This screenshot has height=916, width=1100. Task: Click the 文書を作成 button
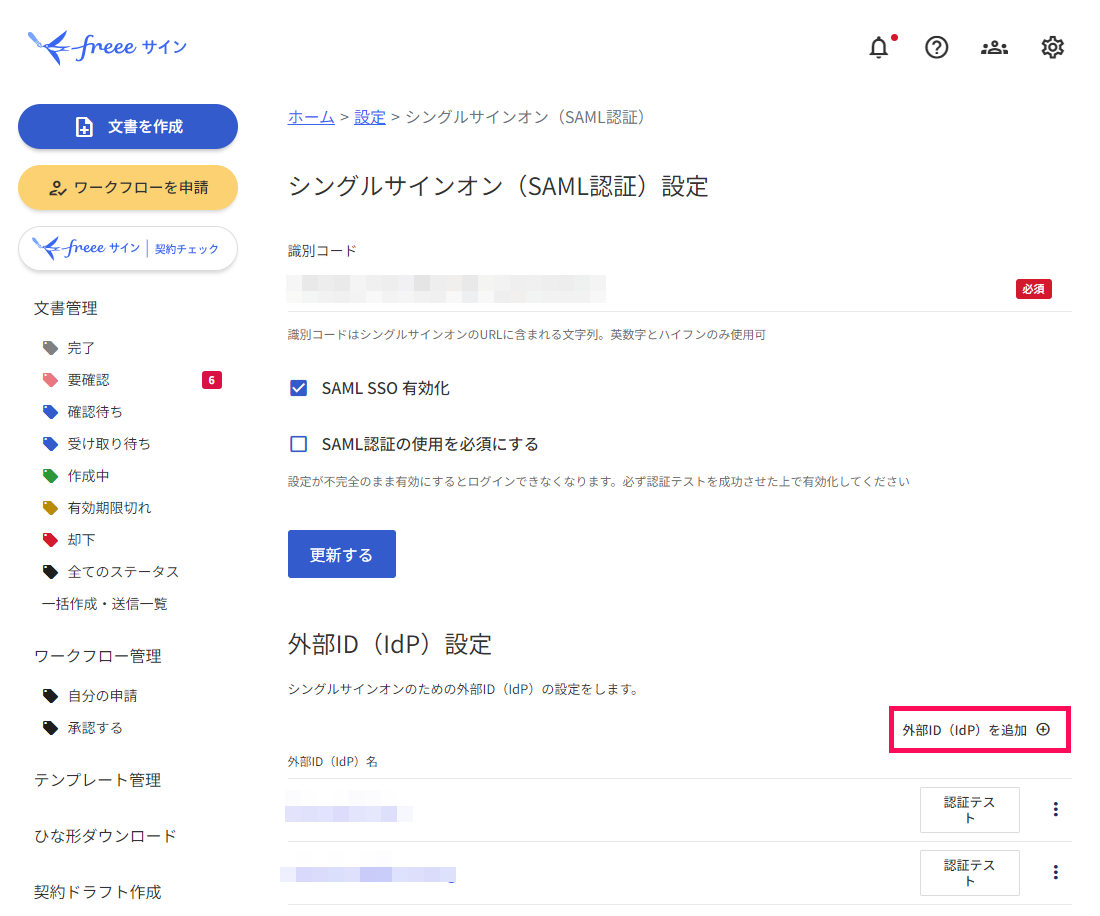(128, 126)
